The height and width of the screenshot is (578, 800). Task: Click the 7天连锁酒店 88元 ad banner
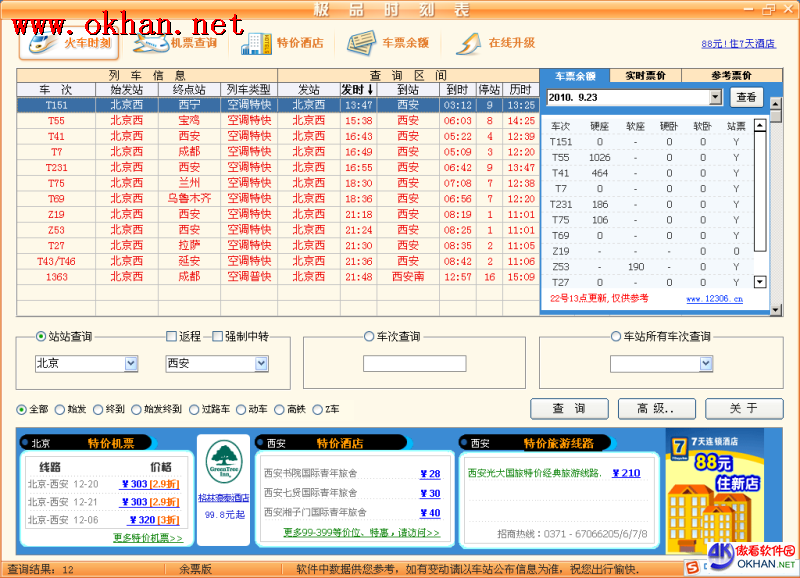point(714,491)
